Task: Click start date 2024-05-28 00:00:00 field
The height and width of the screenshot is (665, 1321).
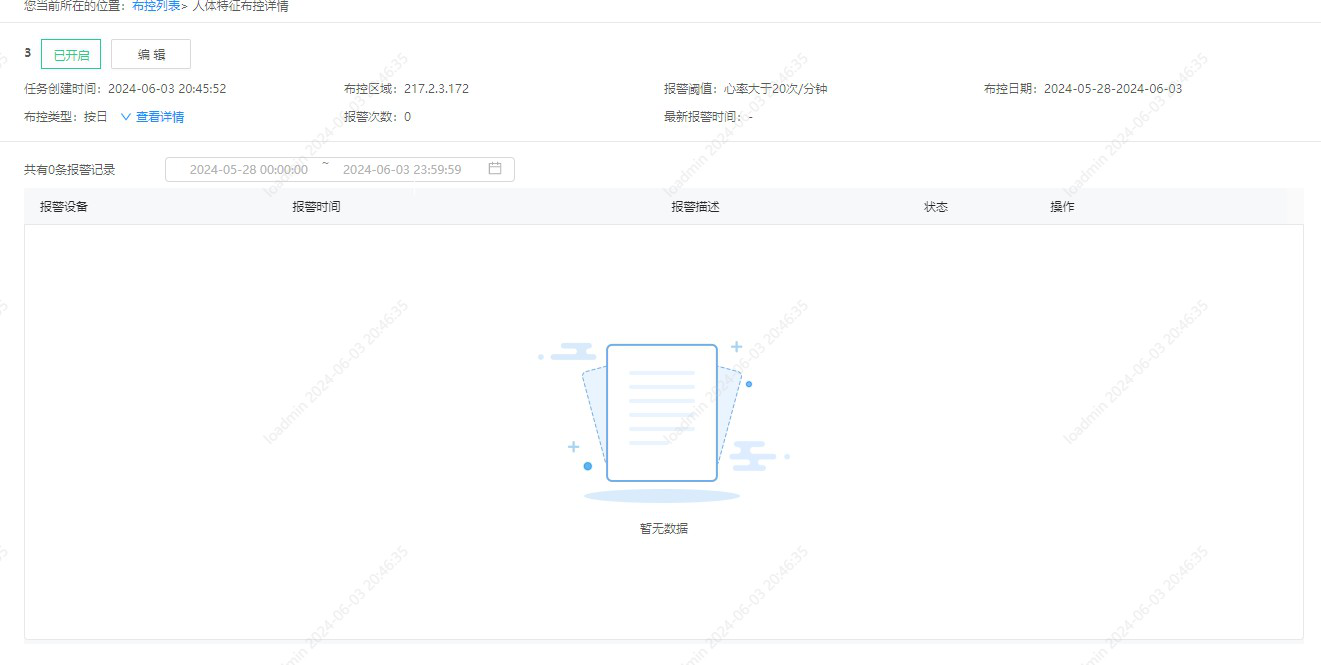Action: click(249, 170)
